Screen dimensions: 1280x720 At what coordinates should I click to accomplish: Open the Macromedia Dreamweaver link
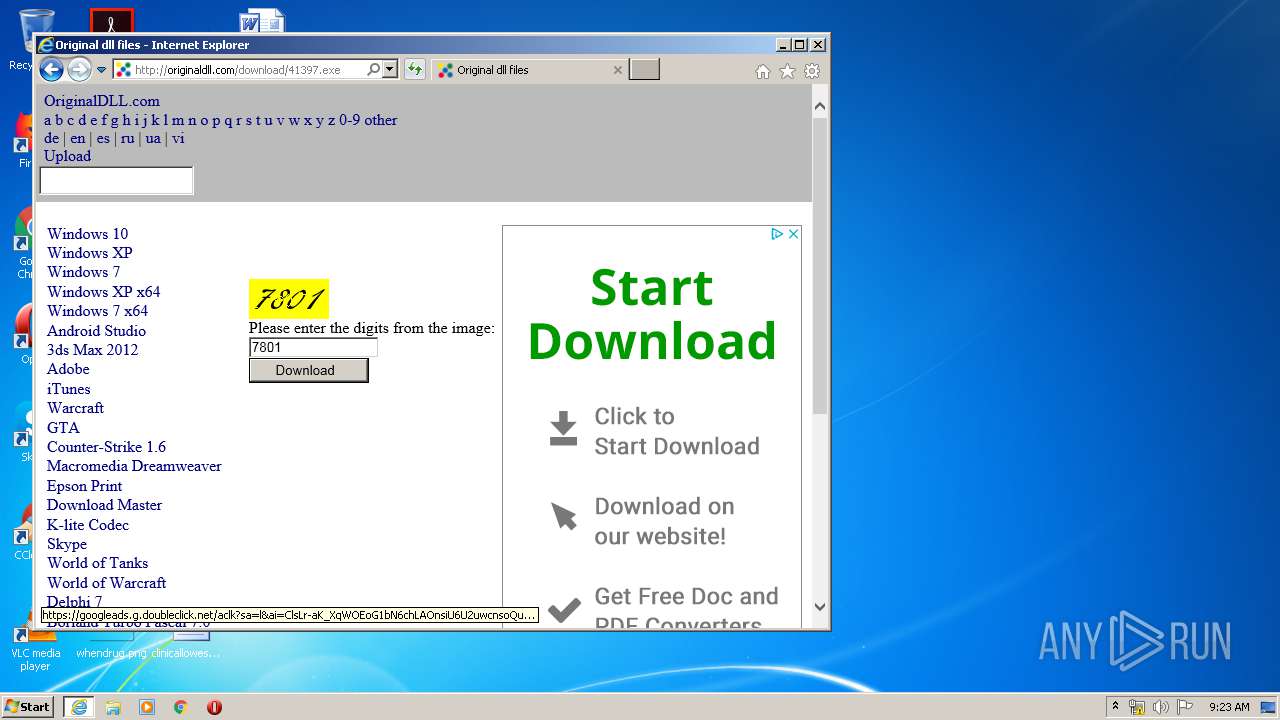134,466
